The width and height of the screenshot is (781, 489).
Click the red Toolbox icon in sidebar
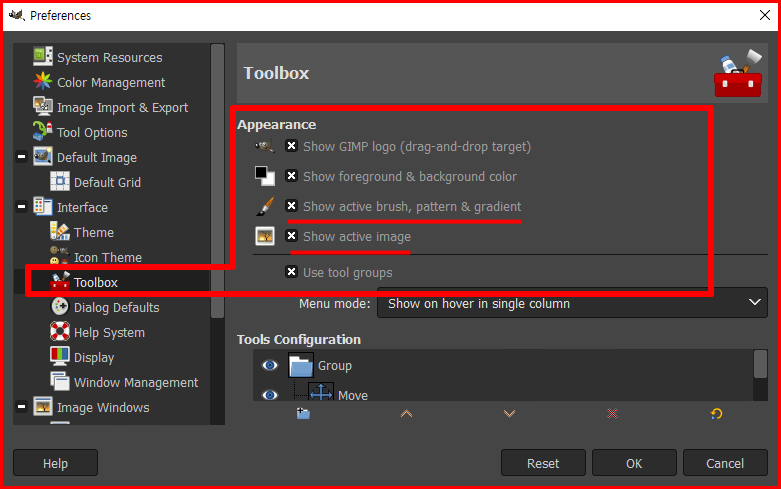click(60, 281)
